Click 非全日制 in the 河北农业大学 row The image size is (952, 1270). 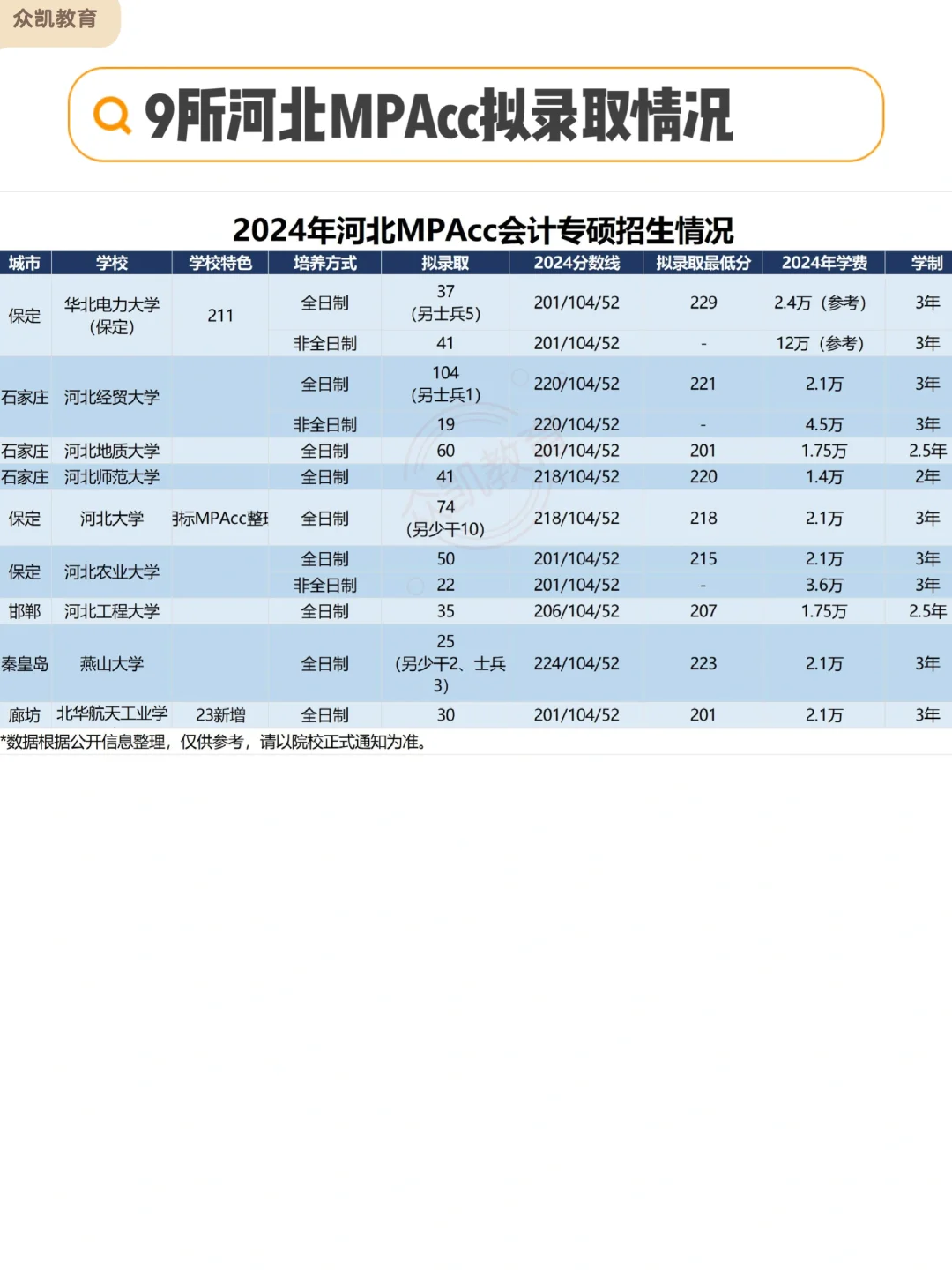(x=325, y=585)
